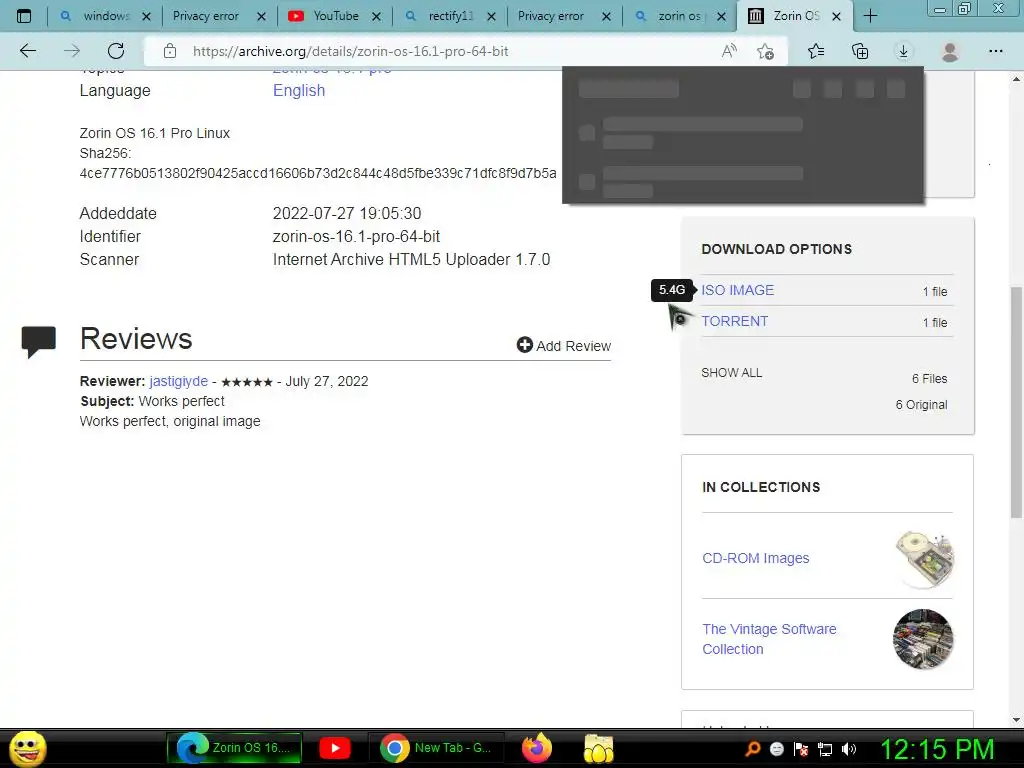
Task: Open the Settings and more menu
Action: point(995,51)
